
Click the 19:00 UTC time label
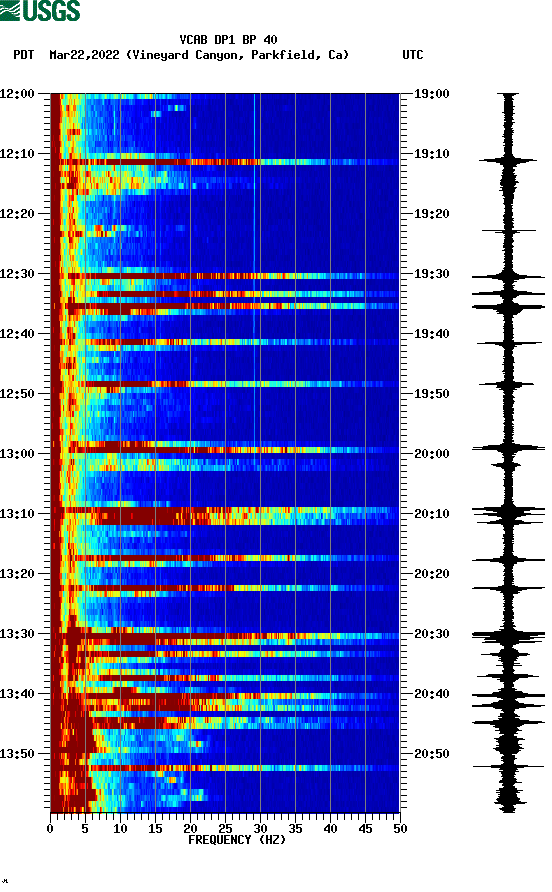point(431,94)
